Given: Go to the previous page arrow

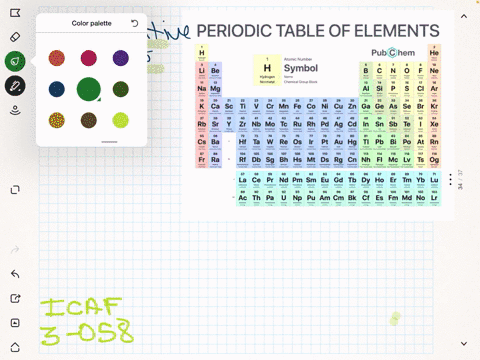Looking at the screenshot, I should point(464,16).
